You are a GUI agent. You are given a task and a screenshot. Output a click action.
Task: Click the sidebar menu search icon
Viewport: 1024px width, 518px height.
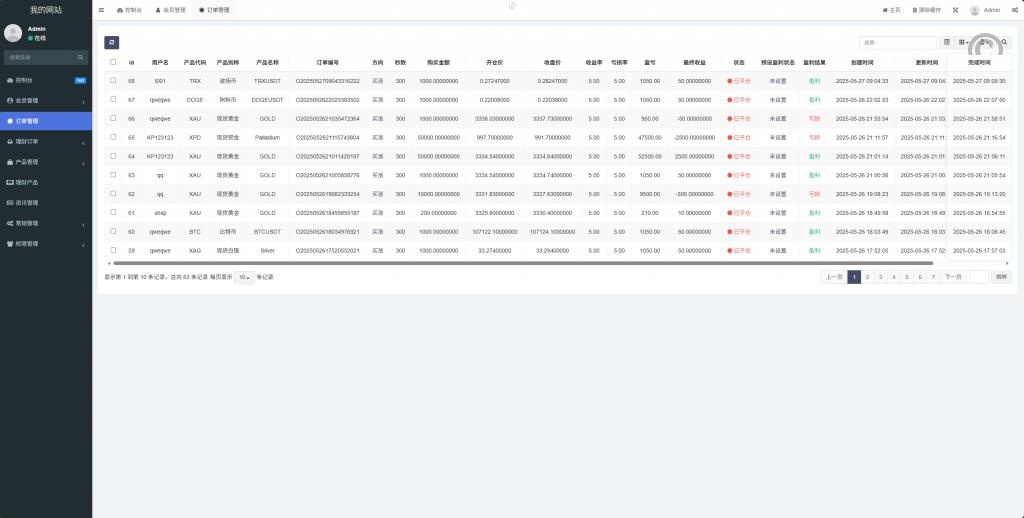click(82, 57)
